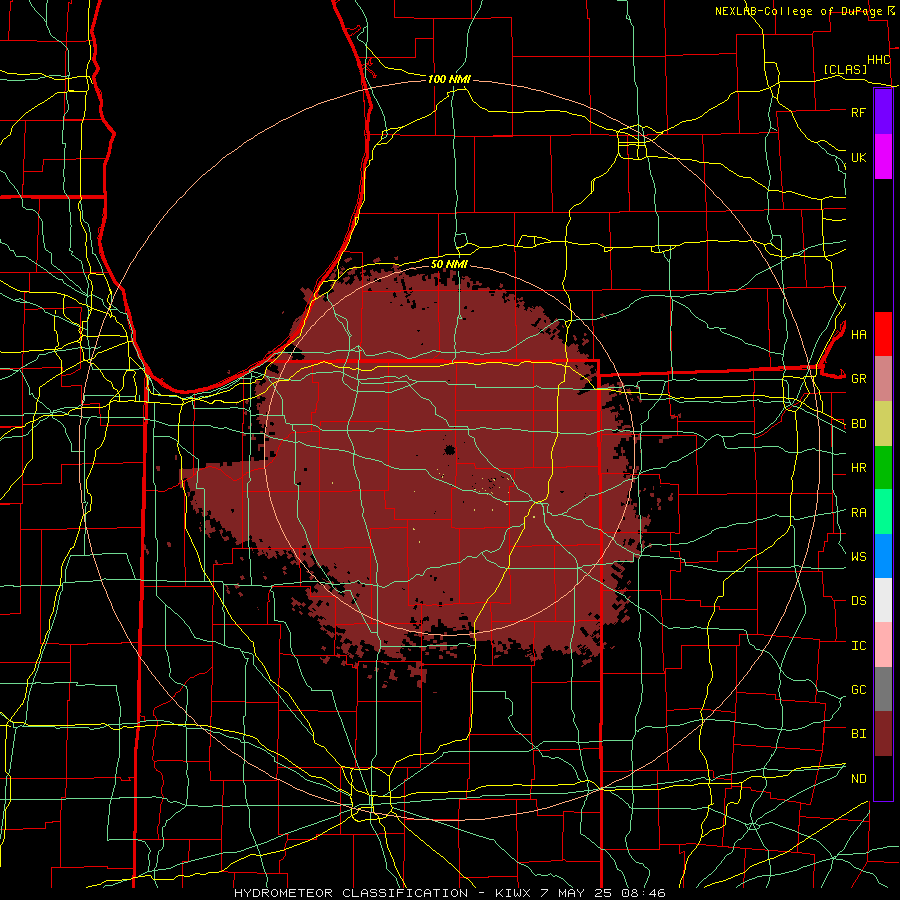Click the BI dark-red legend swatch
This screenshot has width=900, height=900.
click(x=883, y=734)
